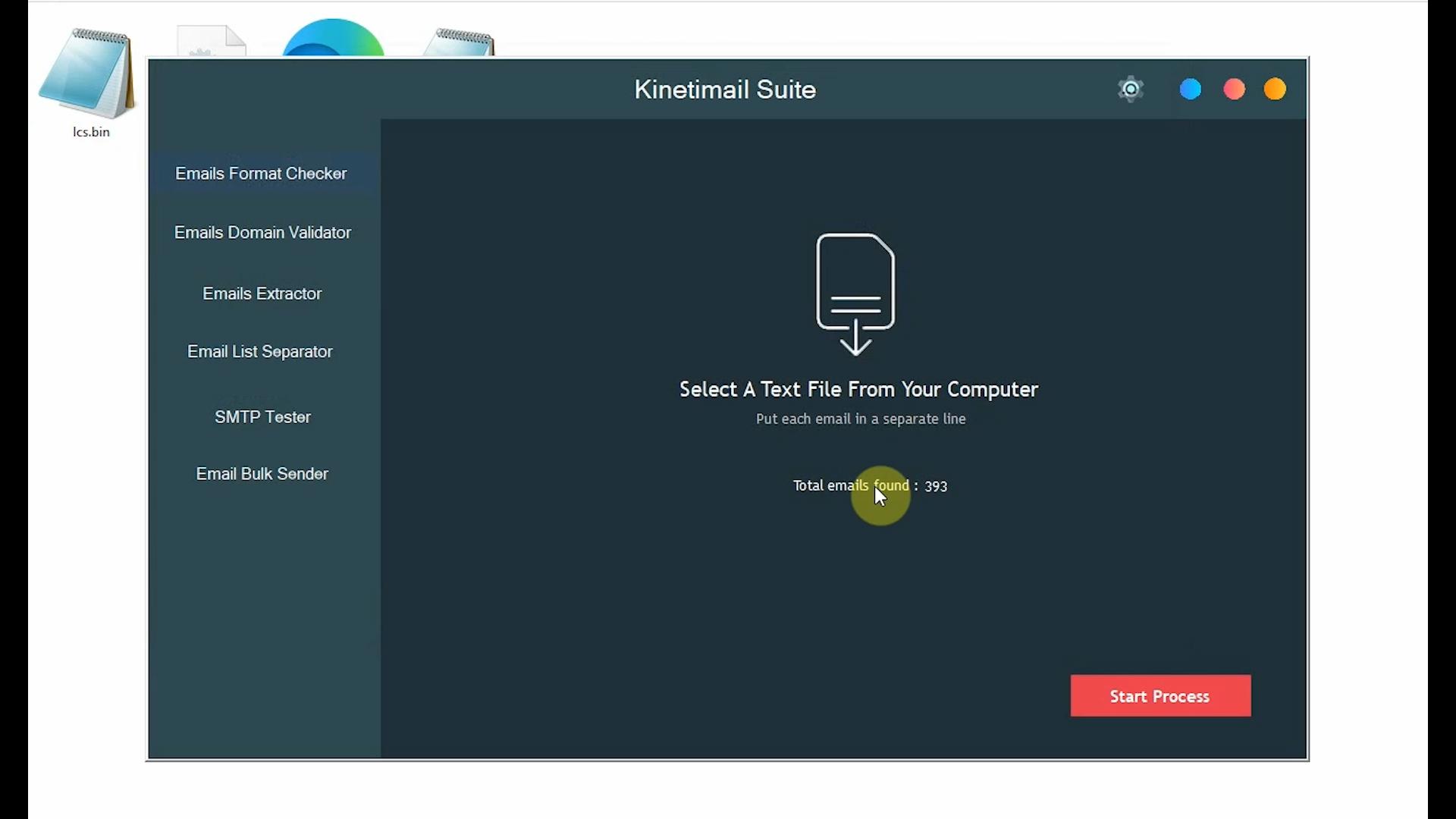This screenshot has width=1456, height=819.
Task: Switch to the Emails Domain Validator tab
Action: (x=262, y=232)
